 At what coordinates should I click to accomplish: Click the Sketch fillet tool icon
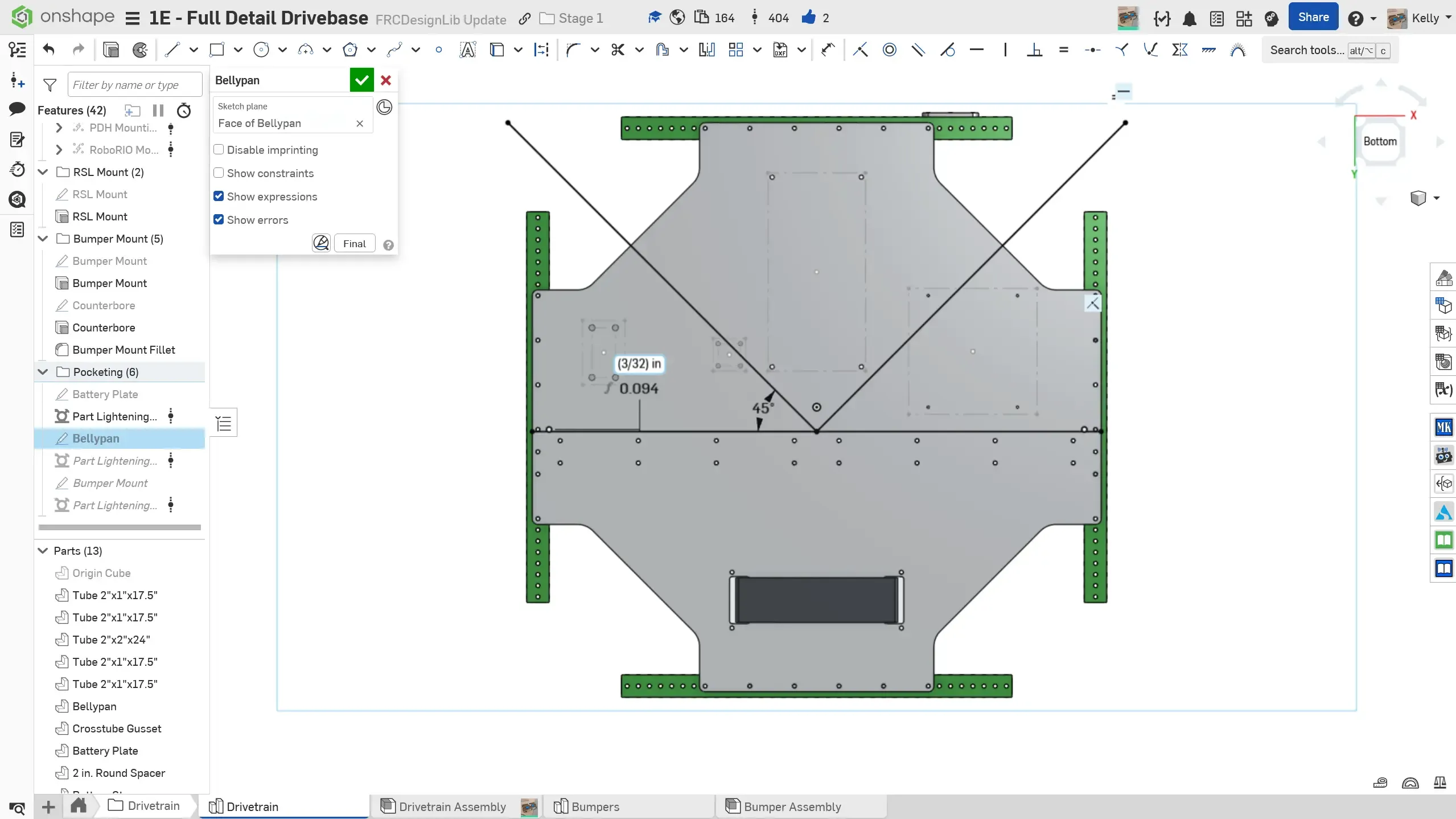(573, 50)
